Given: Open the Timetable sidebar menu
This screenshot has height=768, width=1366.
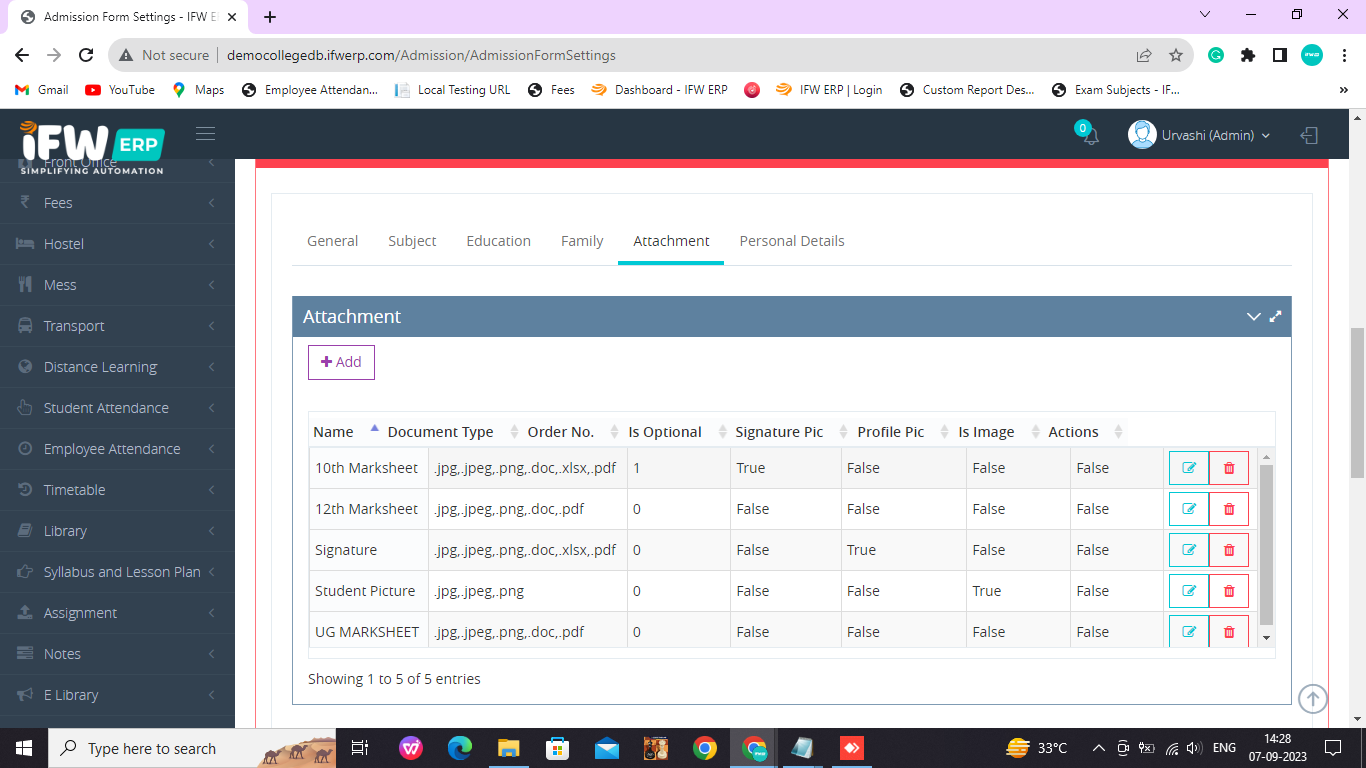Looking at the screenshot, I should (117, 489).
